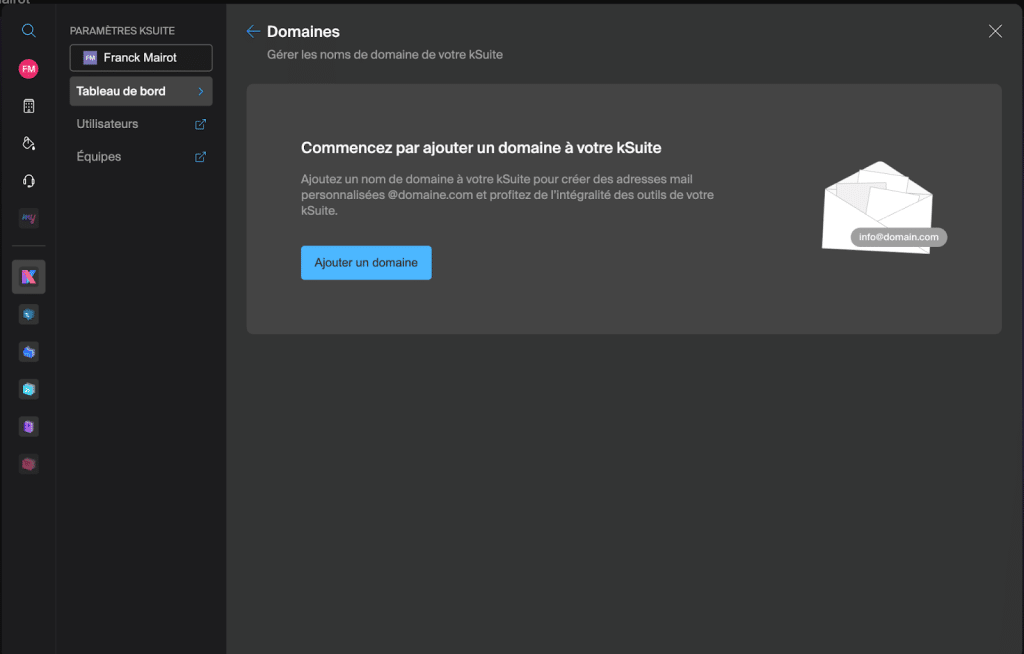1024x654 pixels.
Task: Select Équipes in the settings menu
Action: pyautogui.click(x=99, y=157)
